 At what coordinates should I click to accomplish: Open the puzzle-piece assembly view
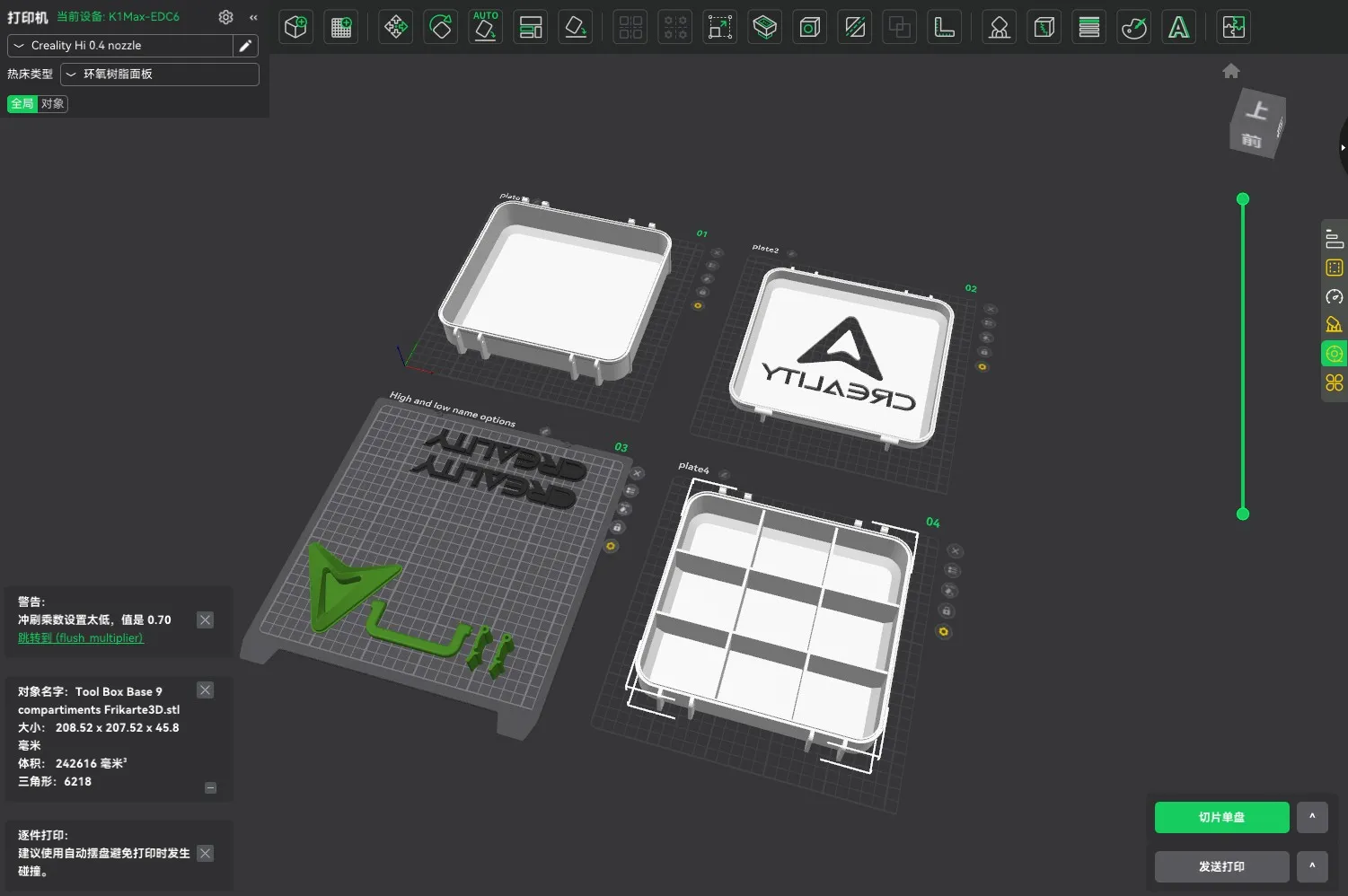coord(1234,27)
